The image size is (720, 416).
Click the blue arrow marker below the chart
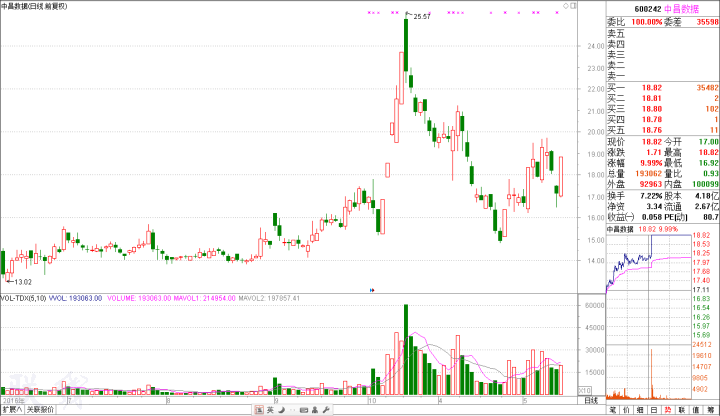click(x=373, y=290)
